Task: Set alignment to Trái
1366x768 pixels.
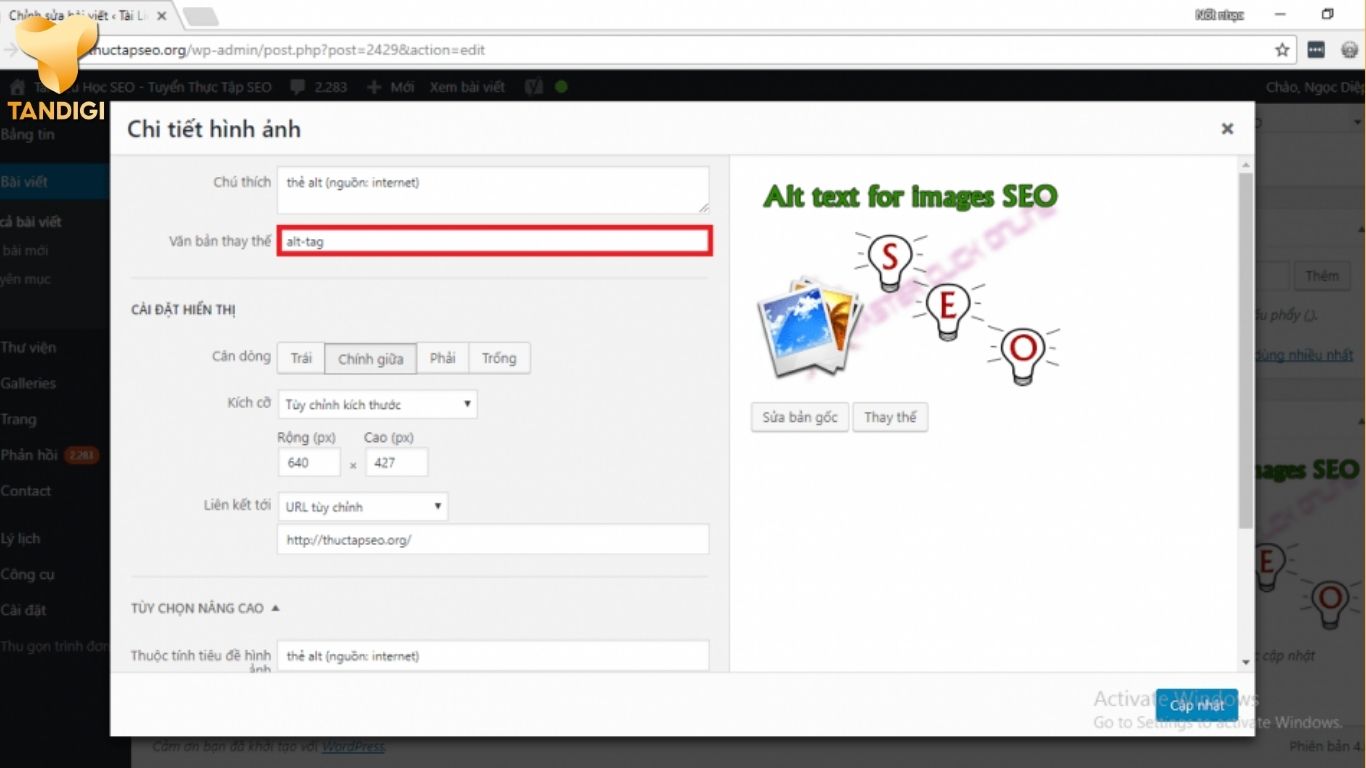Action: pyautogui.click(x=301, y=358)
